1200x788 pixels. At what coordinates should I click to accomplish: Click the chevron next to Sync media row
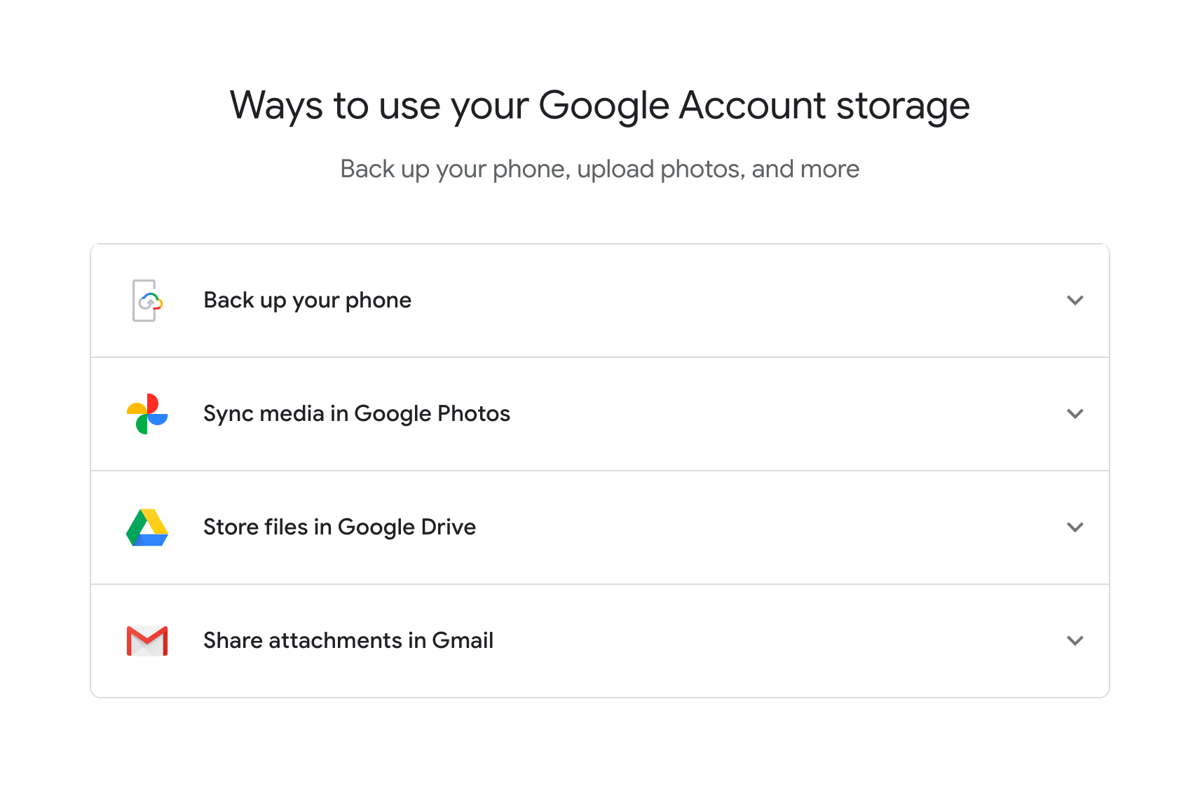1075,413
